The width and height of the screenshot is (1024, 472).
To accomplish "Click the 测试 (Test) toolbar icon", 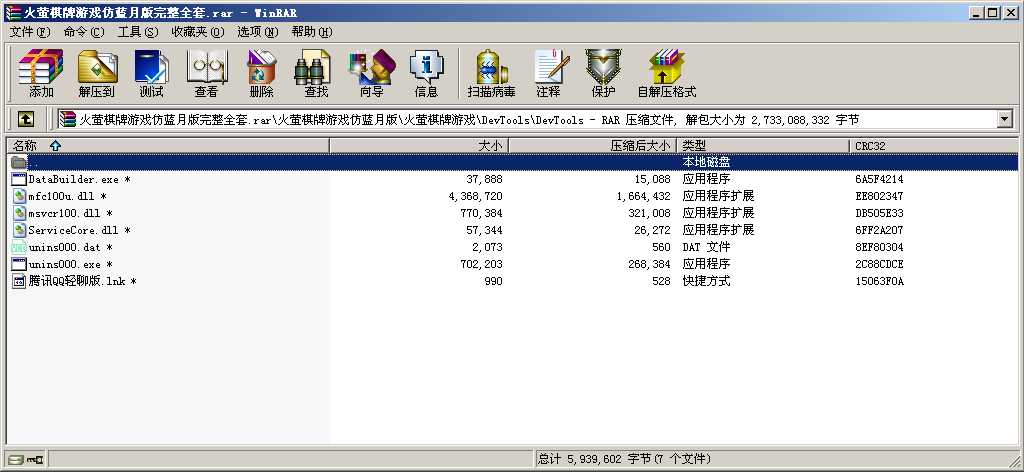I will point(152,66).
